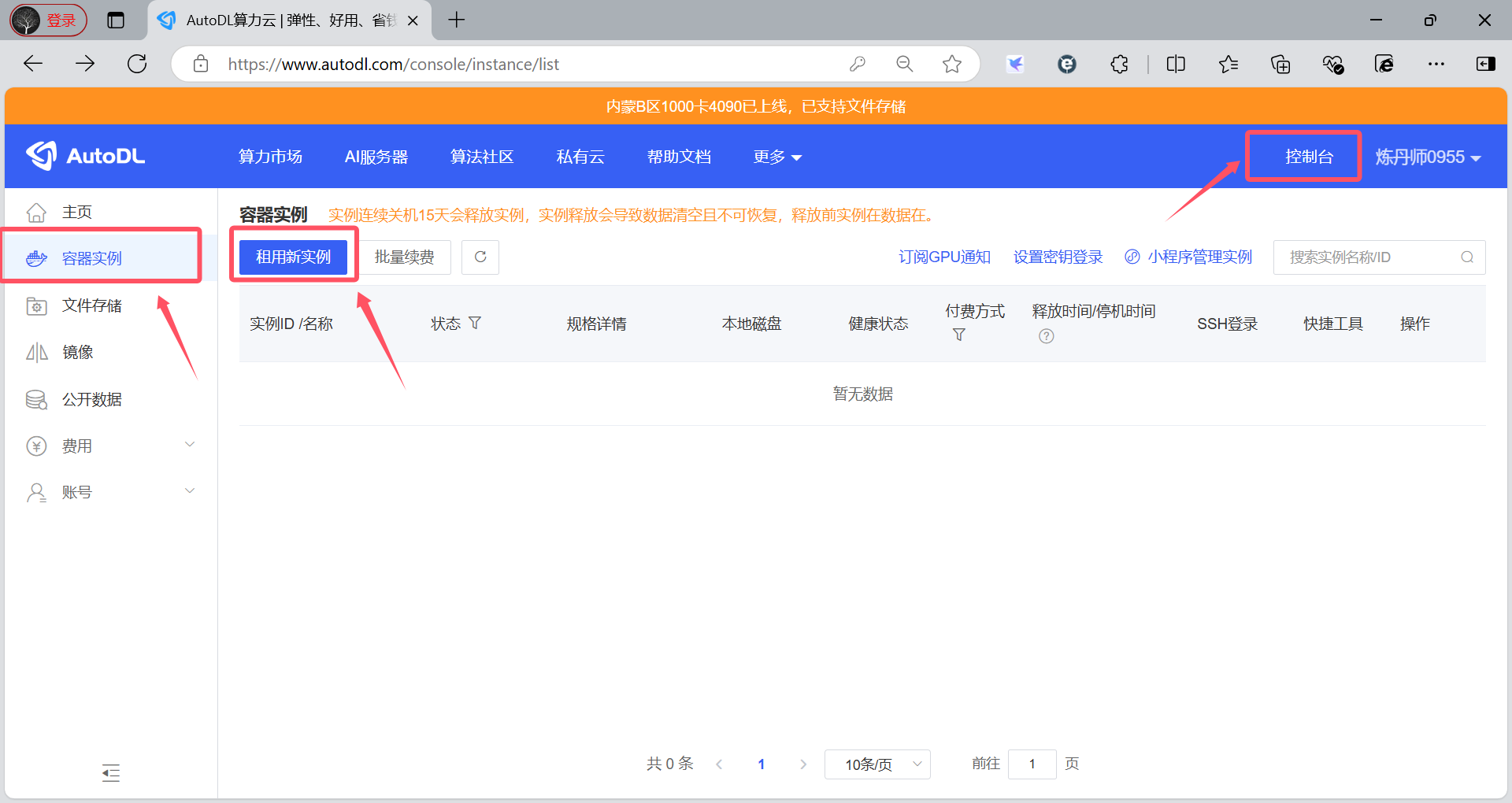Click the search magnifier in instance search box

tap(1467, 257)
